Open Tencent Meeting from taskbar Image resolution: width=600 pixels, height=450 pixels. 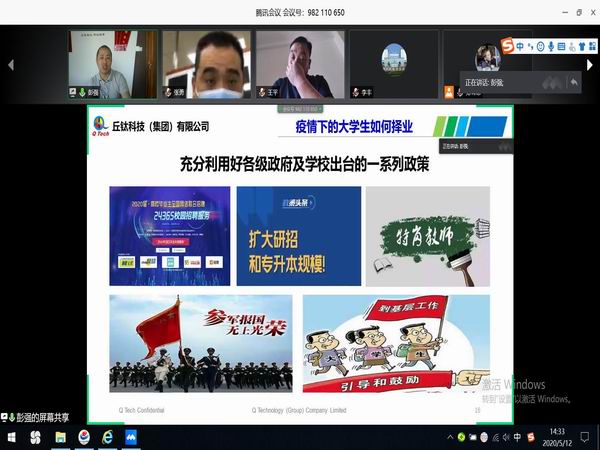131,437
